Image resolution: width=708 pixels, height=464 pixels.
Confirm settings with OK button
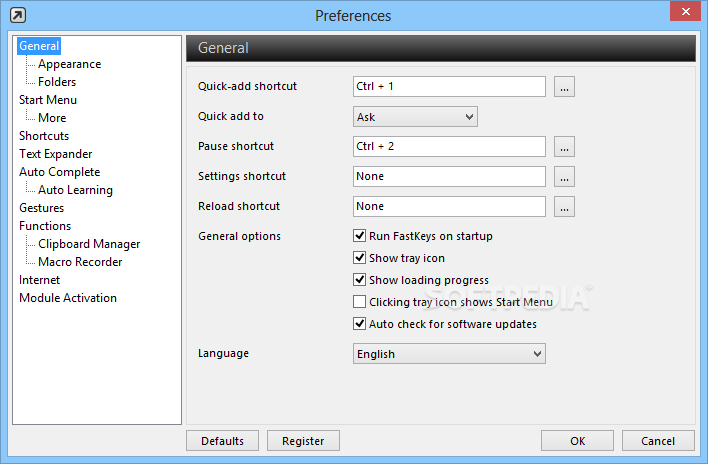578,441
